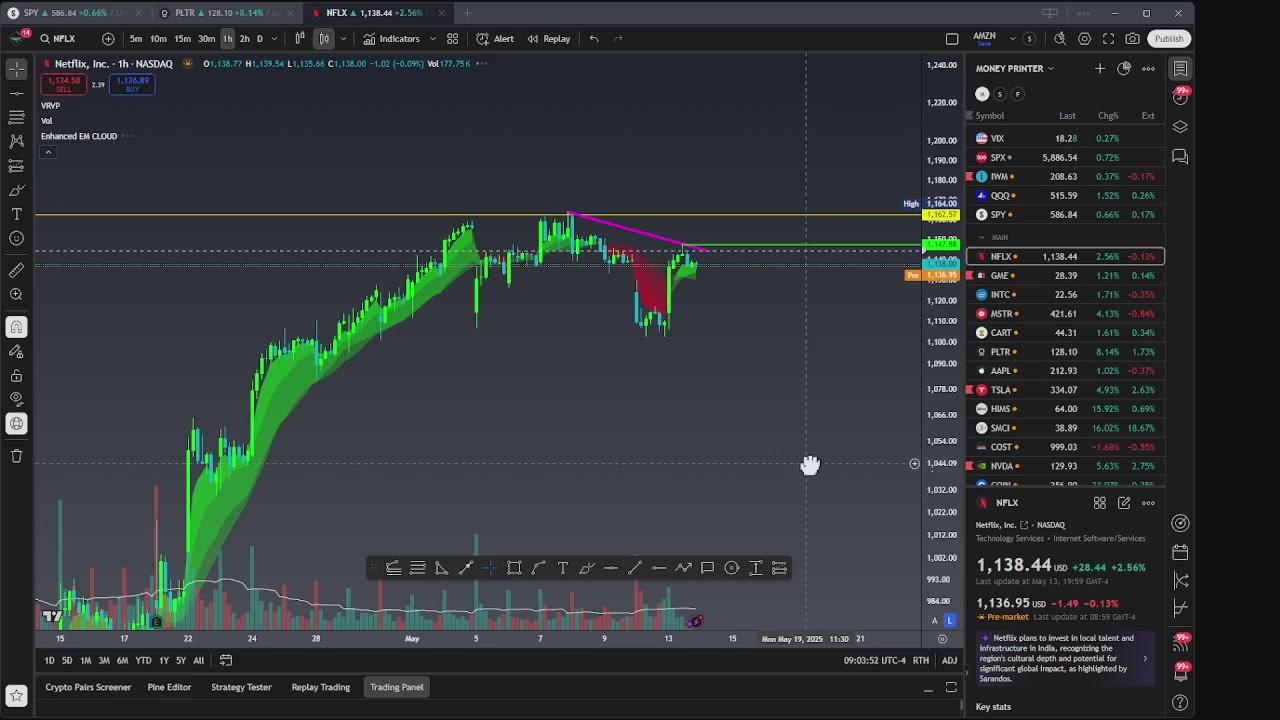The image size is (1280, 720).
Task: Enter fullscreen mode
Action: (1108, 38)
